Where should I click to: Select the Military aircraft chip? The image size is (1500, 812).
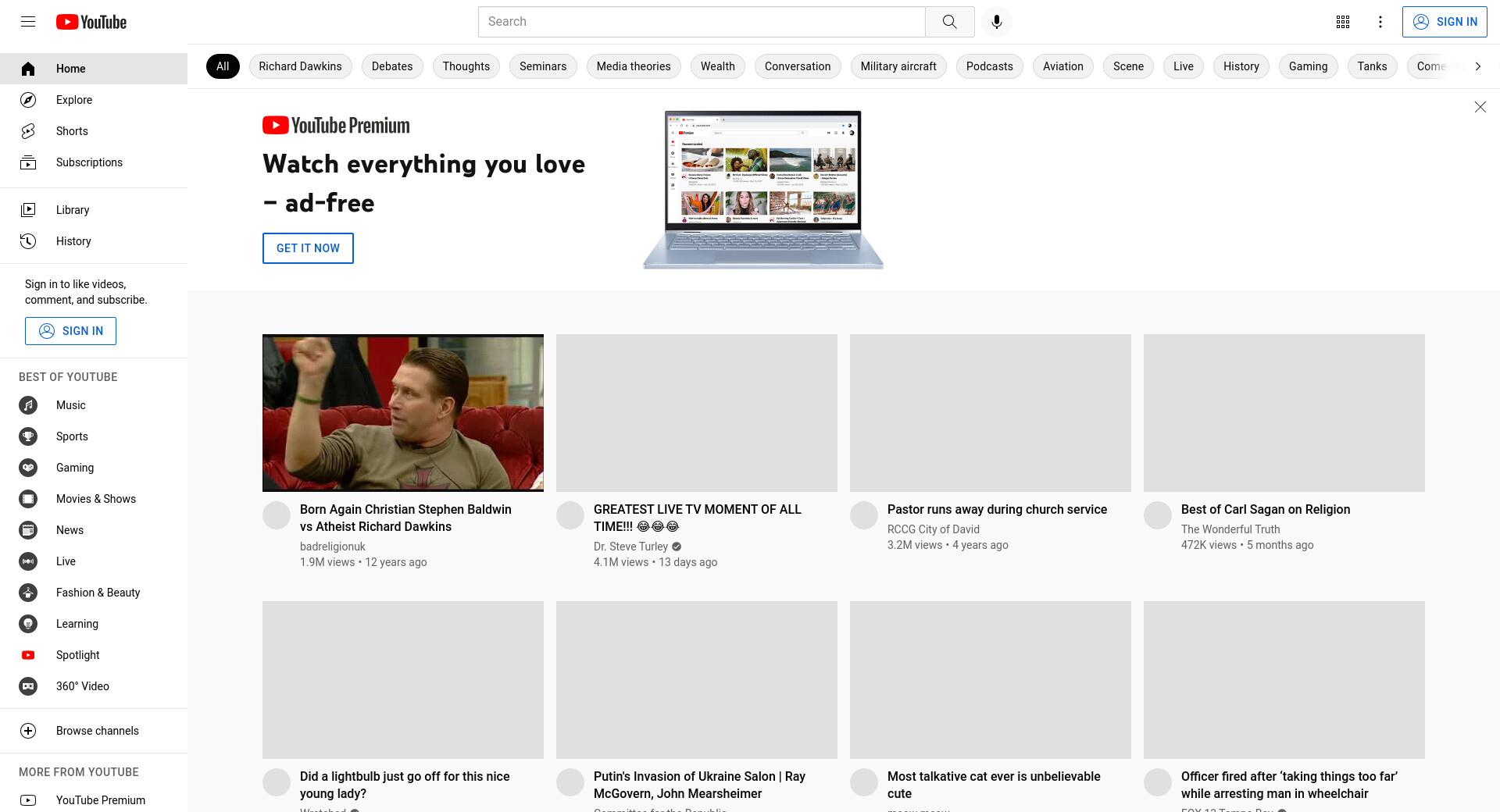pos(898,66)
